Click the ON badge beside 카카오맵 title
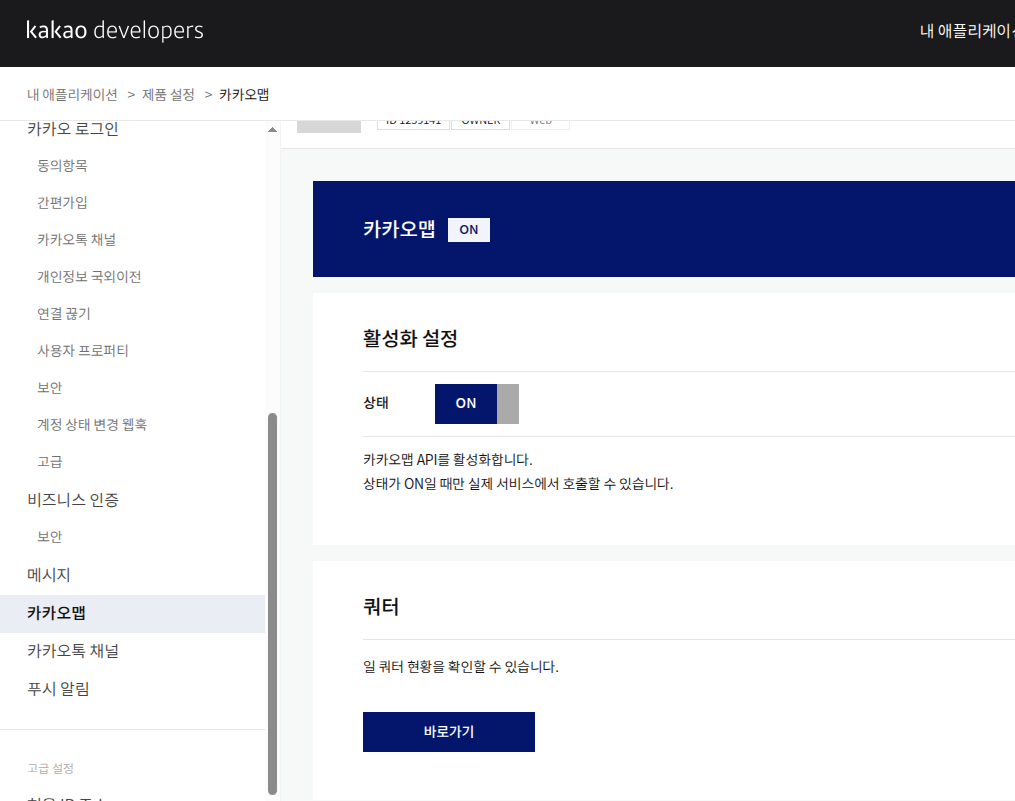1015x801 pixels. pos(469,230)
